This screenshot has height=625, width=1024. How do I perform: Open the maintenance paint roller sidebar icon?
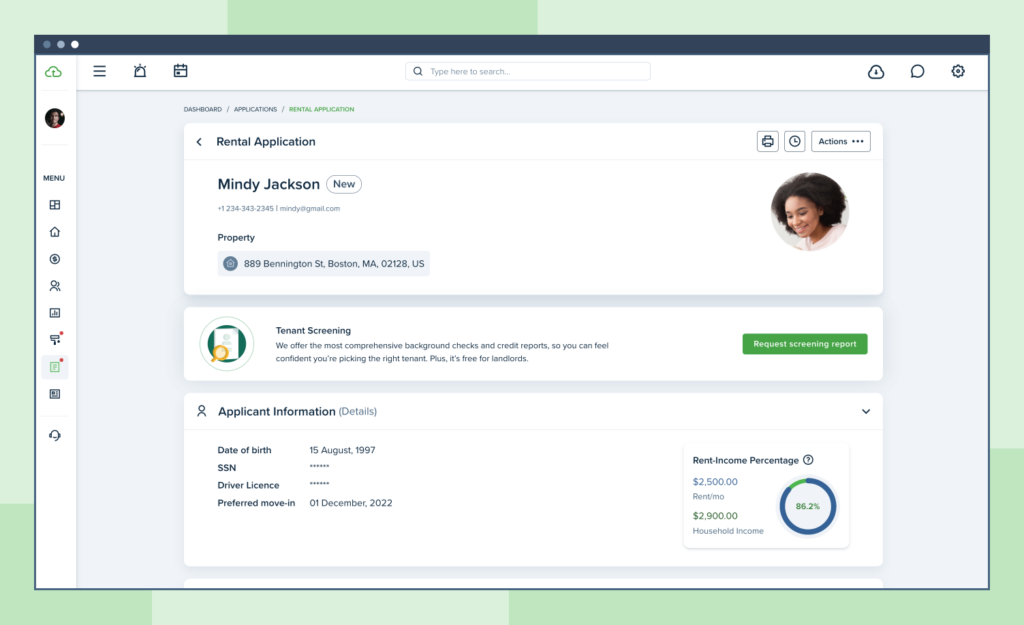[x=56, y=339]
